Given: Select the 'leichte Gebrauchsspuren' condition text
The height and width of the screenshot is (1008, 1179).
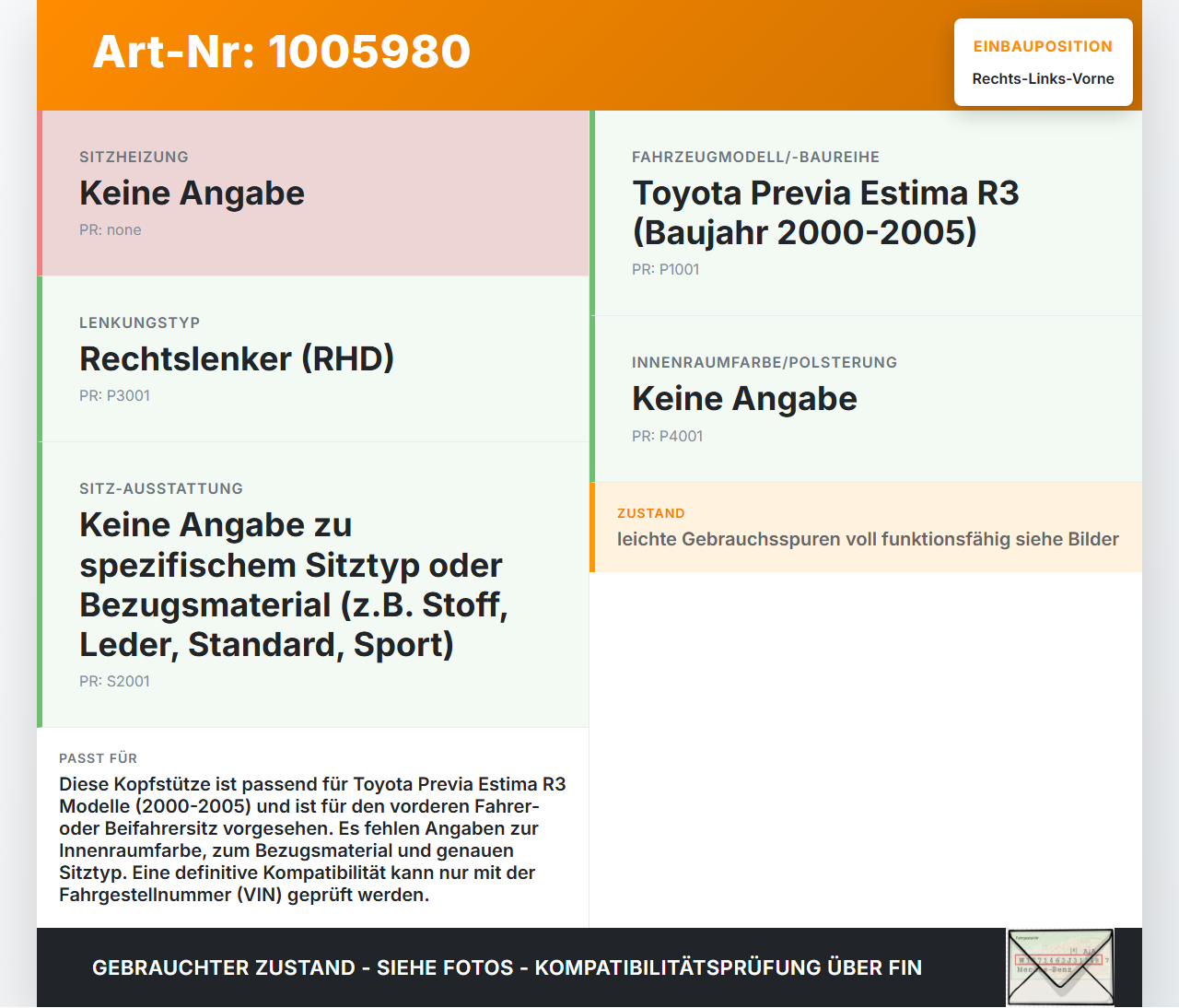Looking at the screenshot, I should coord(868,540).
